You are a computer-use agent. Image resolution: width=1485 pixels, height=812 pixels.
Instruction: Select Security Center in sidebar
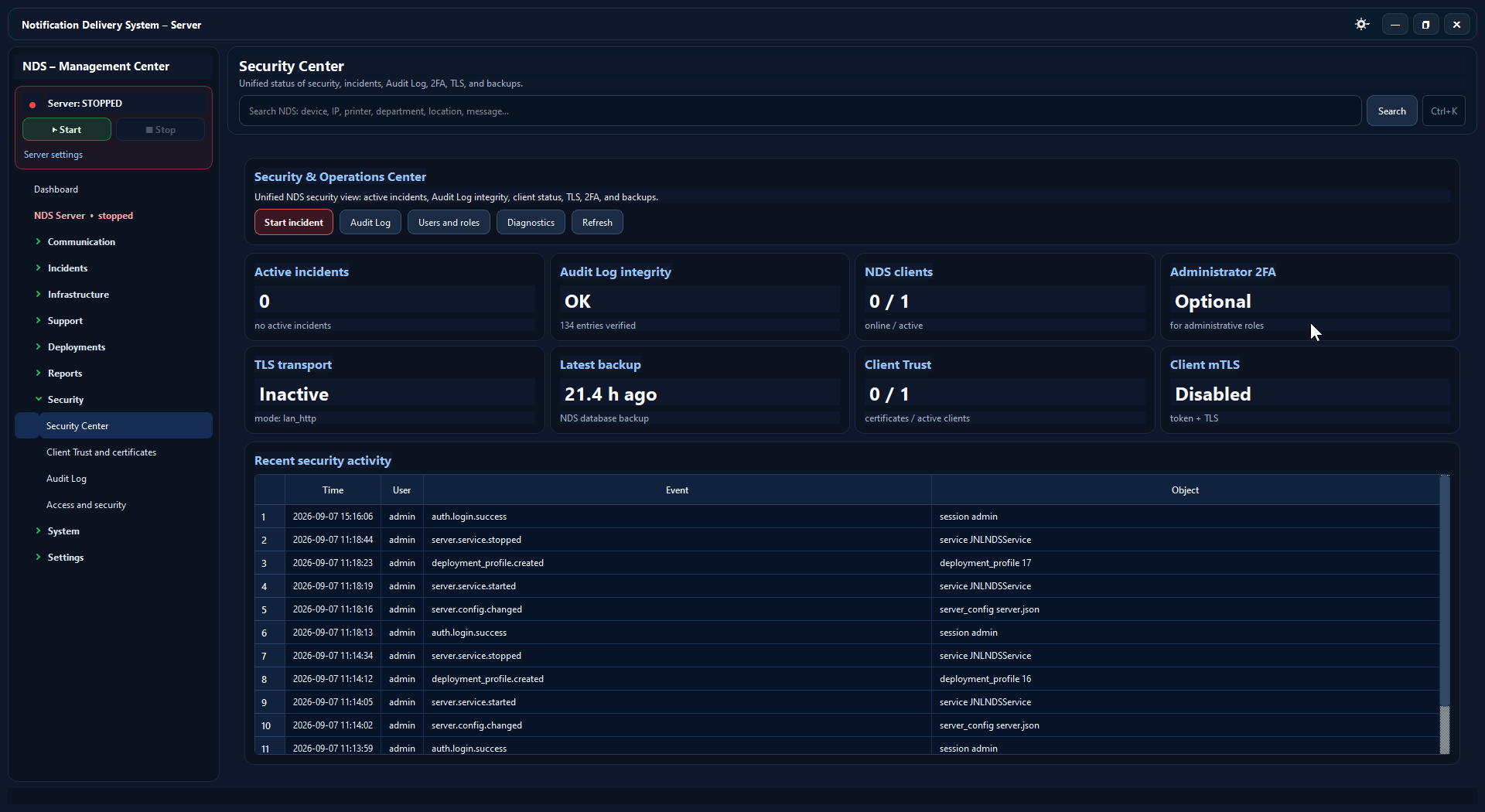pyautogui.click(x=114, y=426)
